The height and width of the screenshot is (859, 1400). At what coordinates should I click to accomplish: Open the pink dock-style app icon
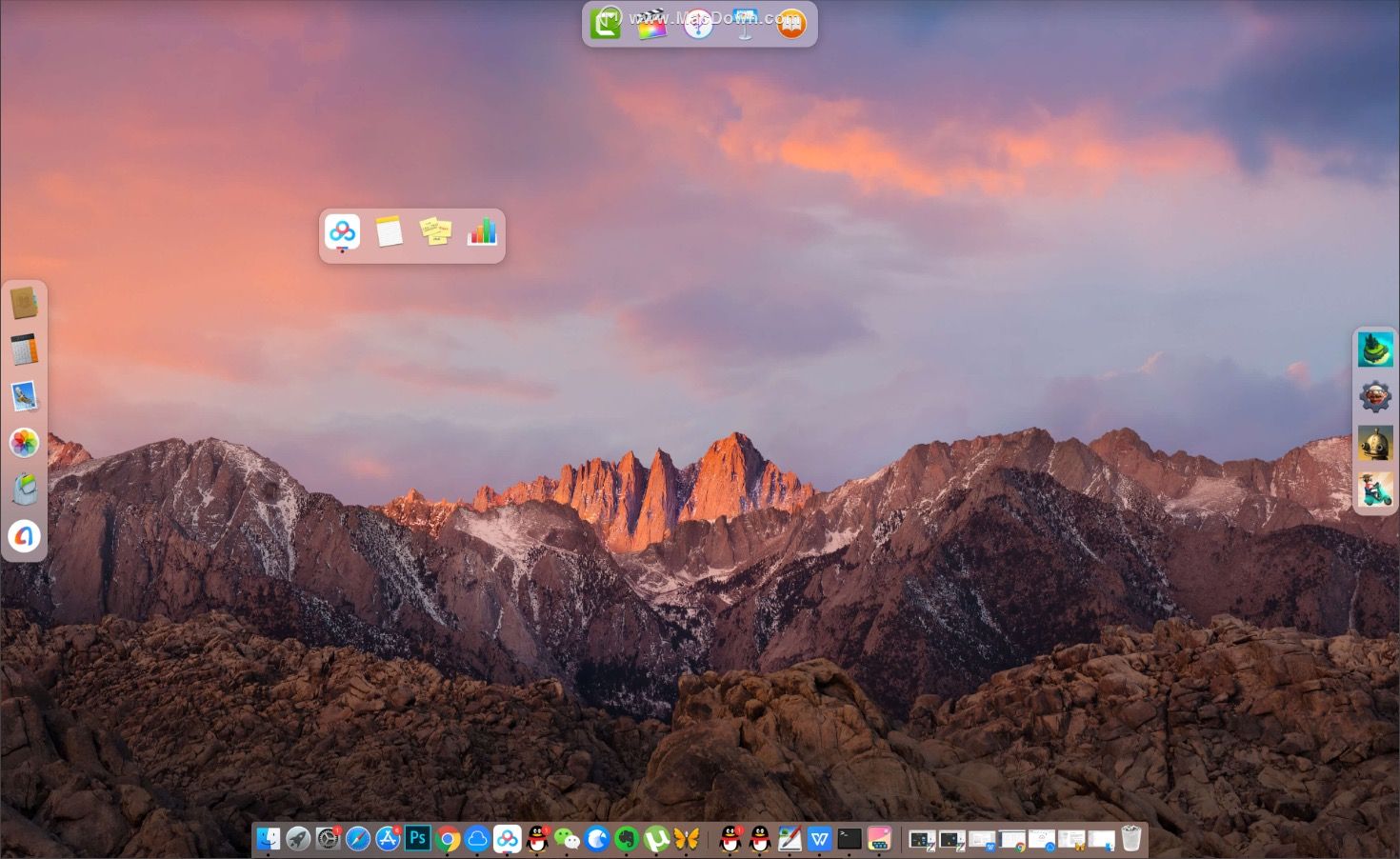(879, 838)
